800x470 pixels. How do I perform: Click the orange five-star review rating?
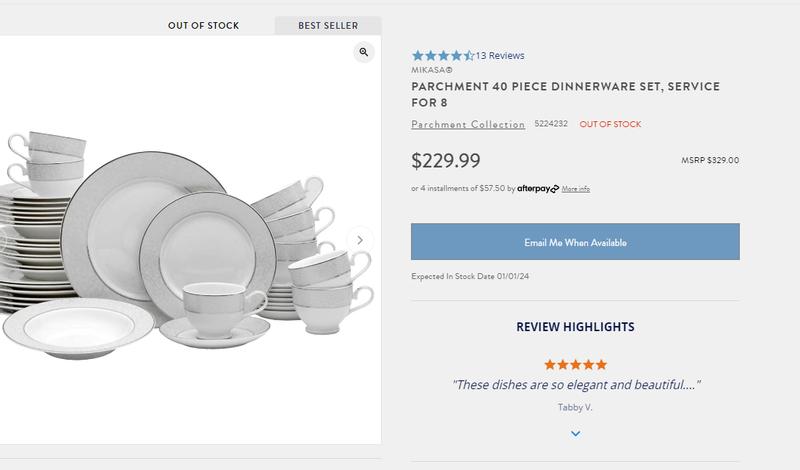[x=575, y=365]
